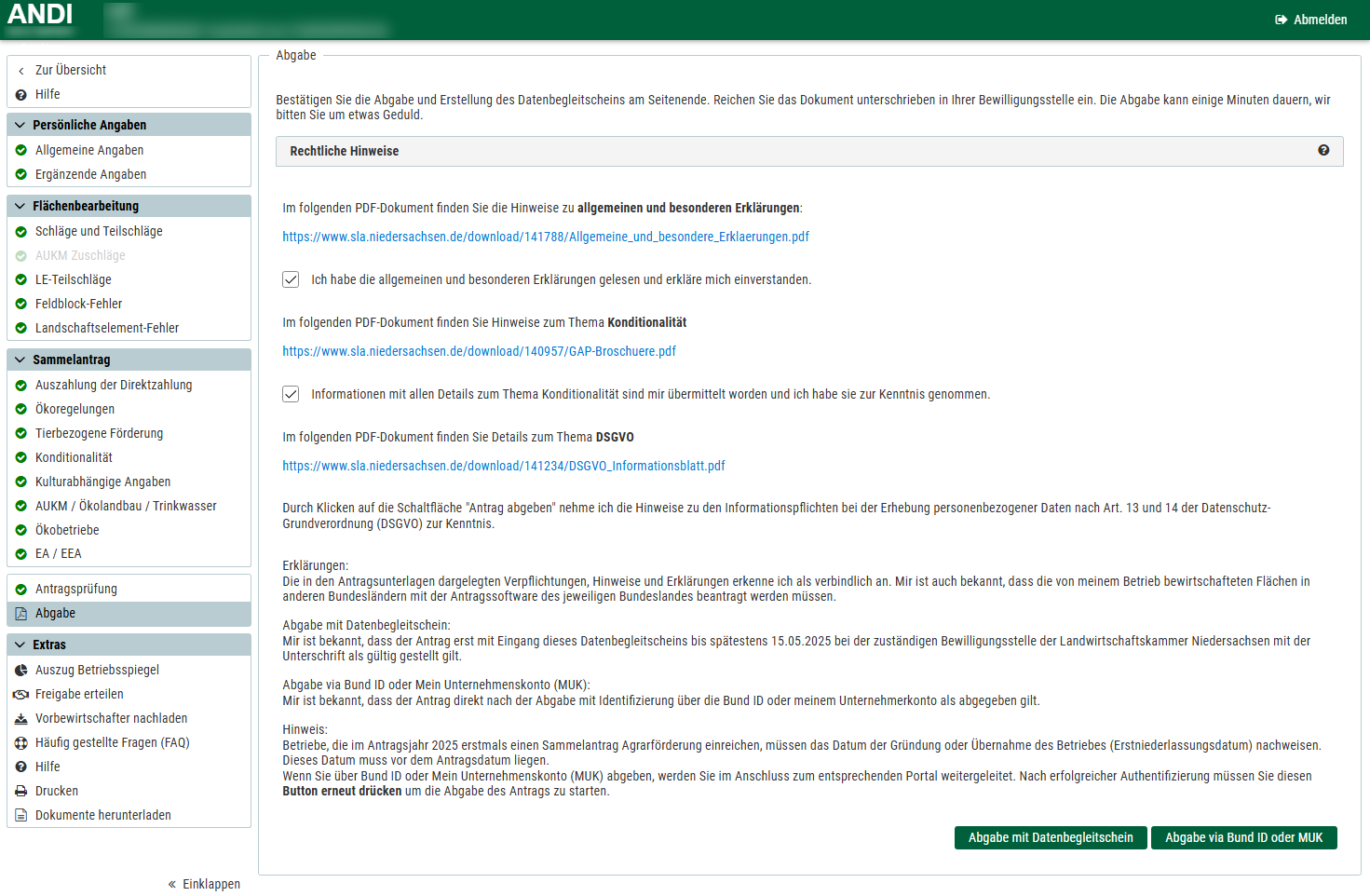Collapse the Persönliche Angaben section

pyautogui.click(x=20, y=125)
